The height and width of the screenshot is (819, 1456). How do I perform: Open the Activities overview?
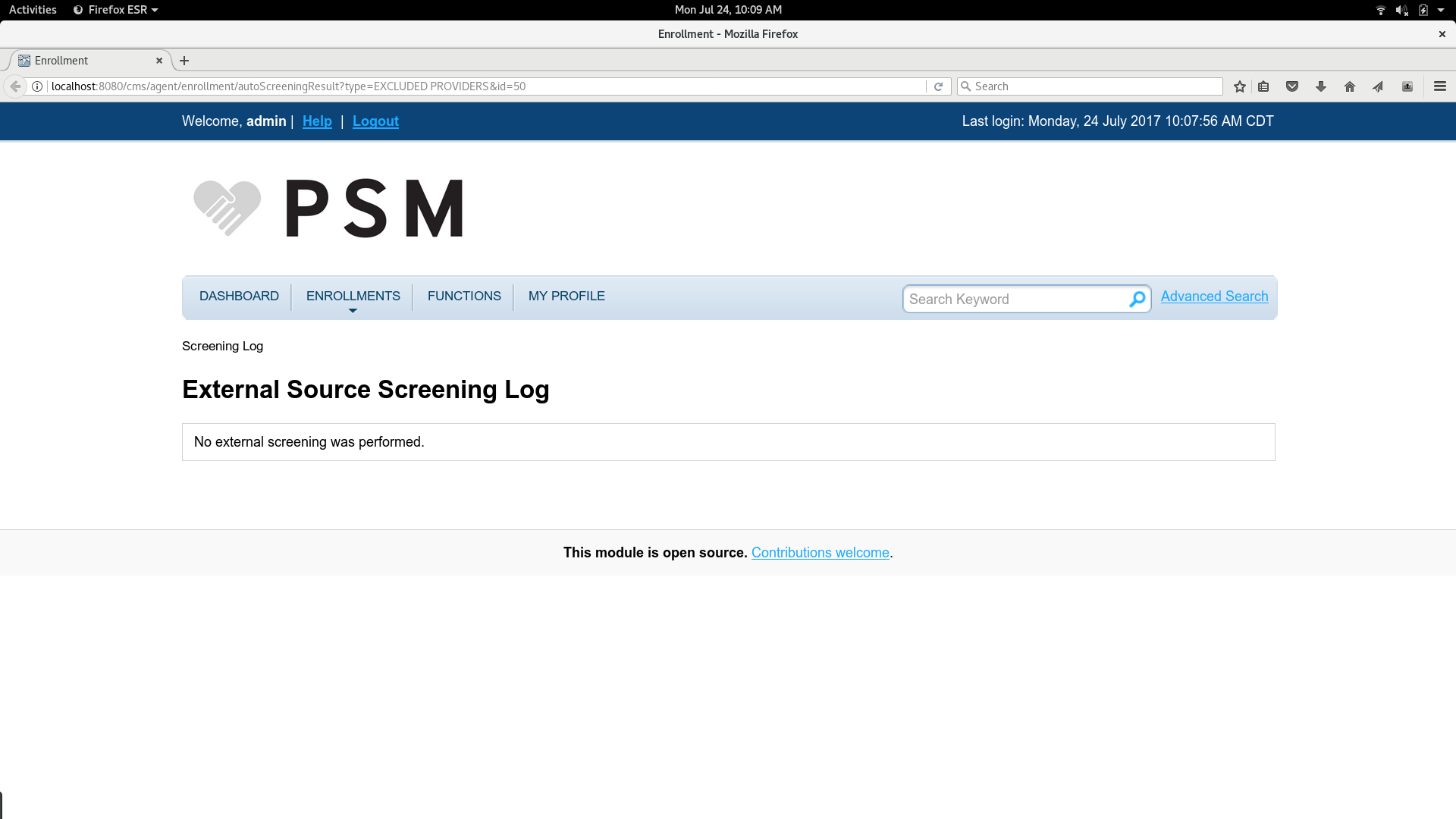click(x=32, y=10)
